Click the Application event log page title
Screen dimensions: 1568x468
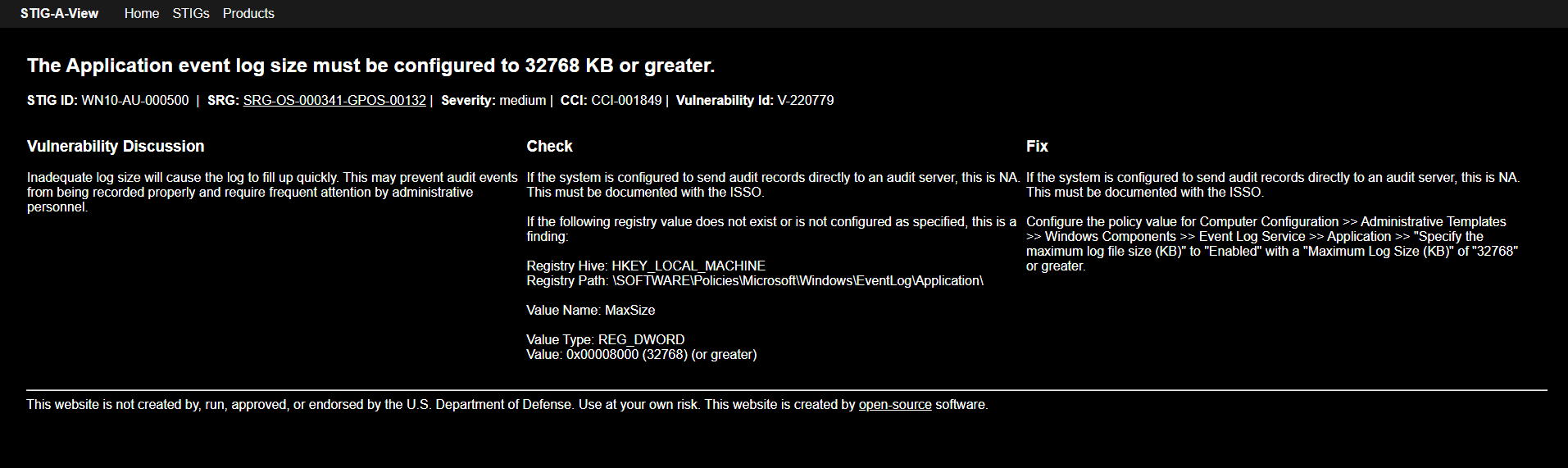coord(370,66)
